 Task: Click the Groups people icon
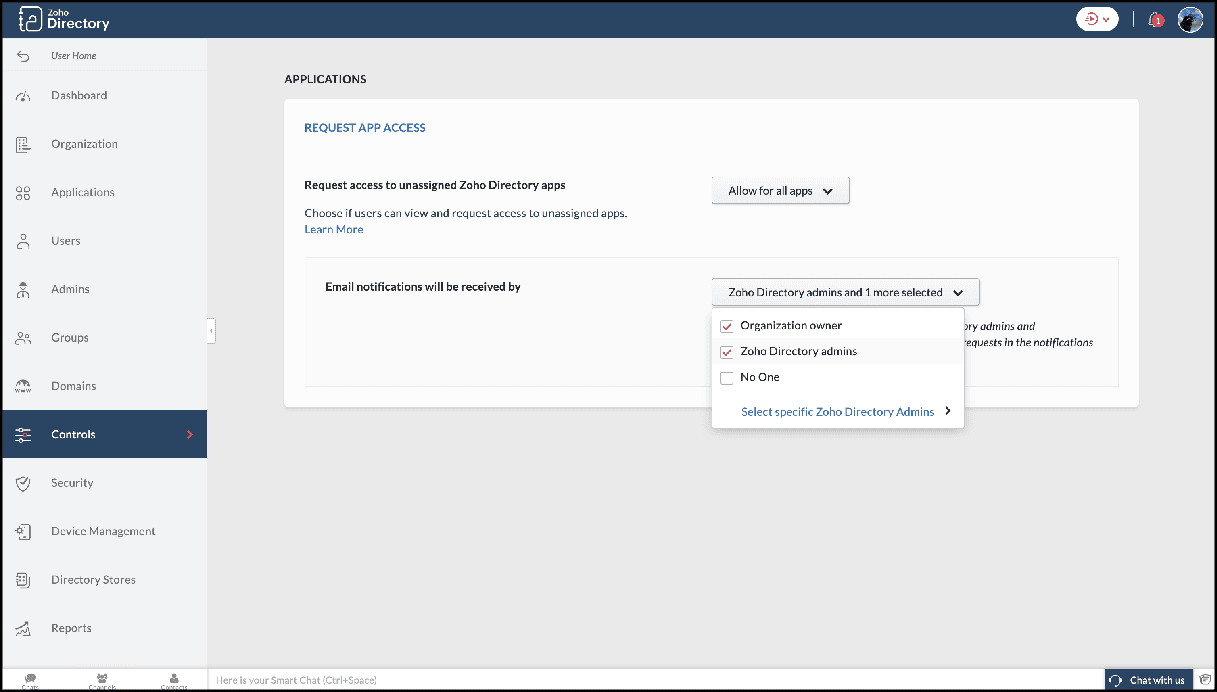24,338
